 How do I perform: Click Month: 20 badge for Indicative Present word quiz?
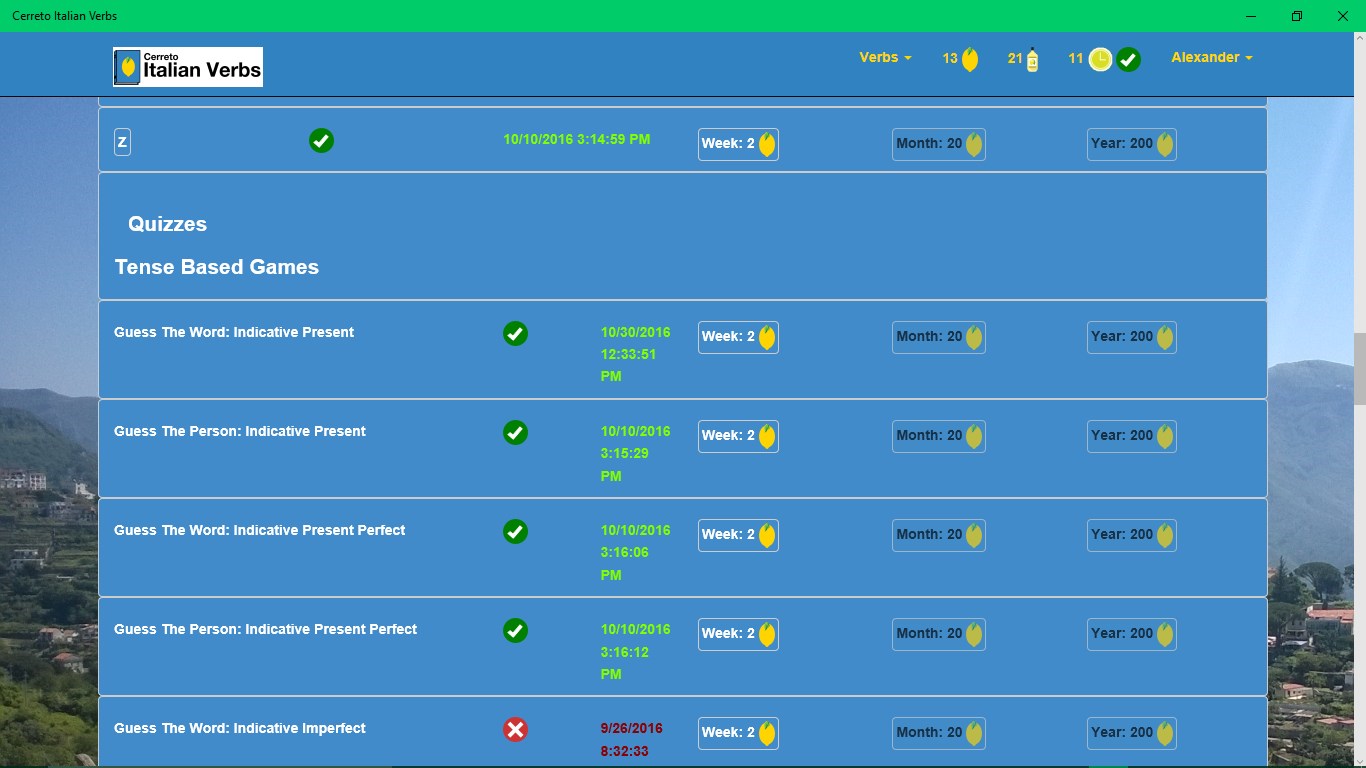click(x=938, y=337)
